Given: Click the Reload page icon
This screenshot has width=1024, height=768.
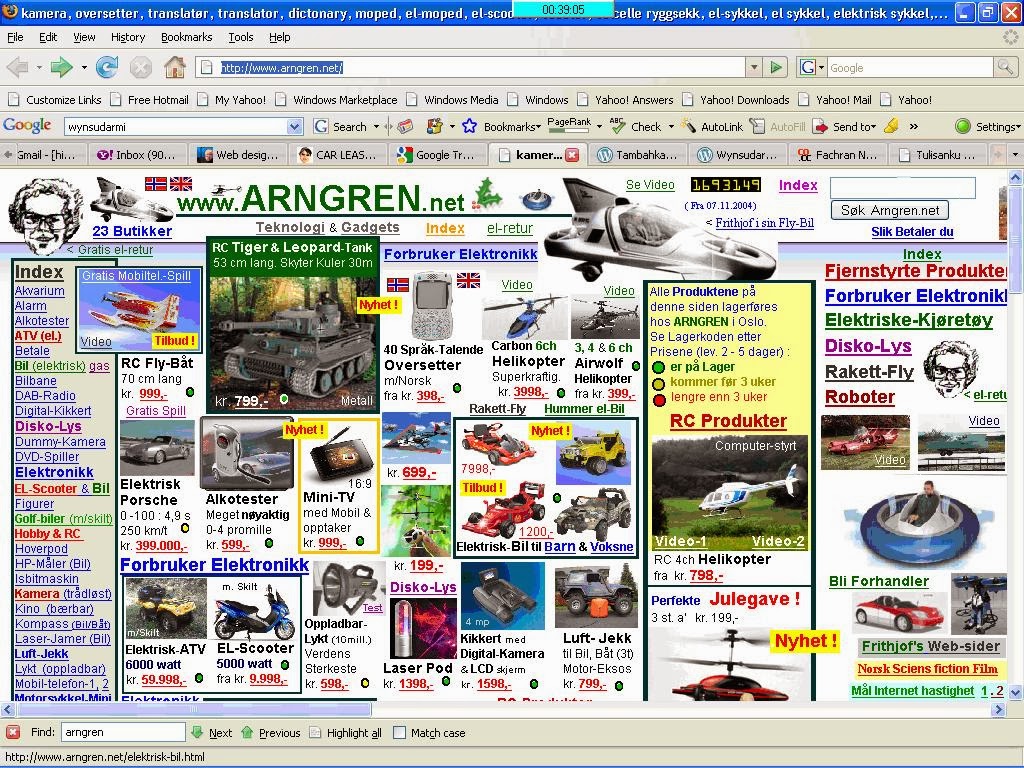Looking at the screenshot, I should tap(107, 68).
